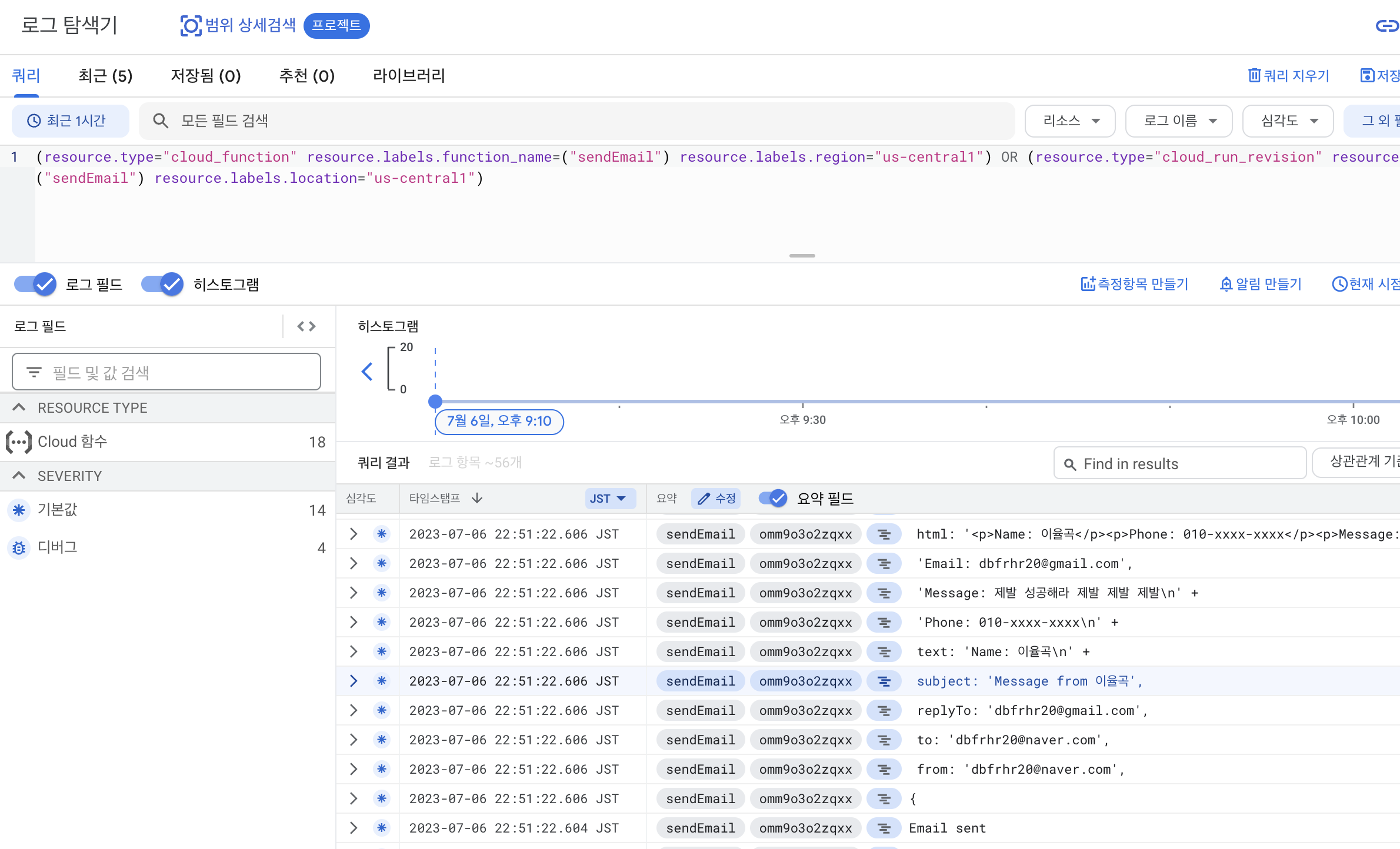Open the 심각도 dropdown filter

tap(1288, 121)
